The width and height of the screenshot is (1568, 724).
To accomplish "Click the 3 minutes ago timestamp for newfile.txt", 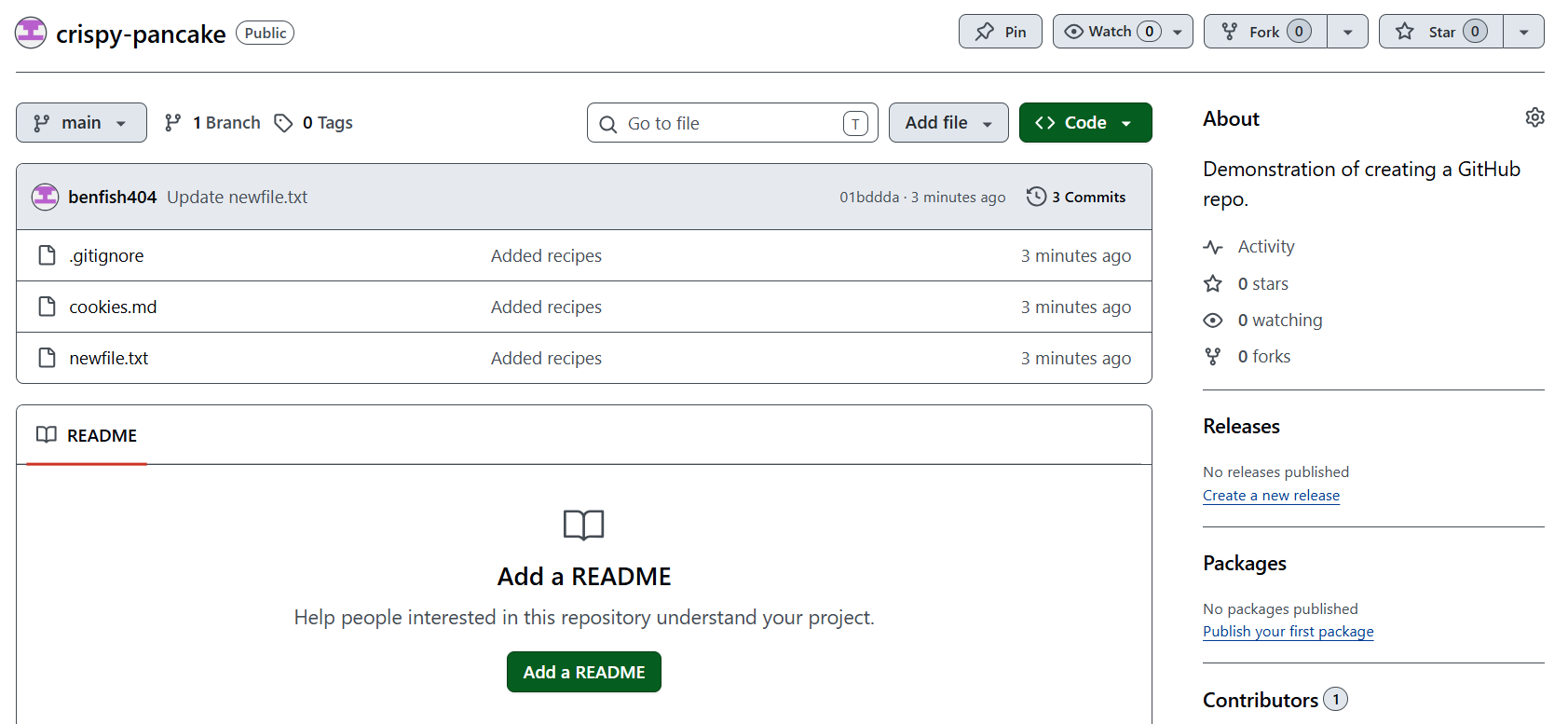I will (1075, 358).
